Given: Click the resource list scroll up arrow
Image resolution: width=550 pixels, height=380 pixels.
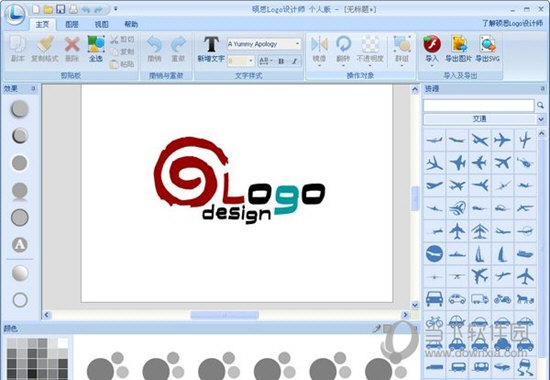Looking at the screenshot, I should point(541,134).
